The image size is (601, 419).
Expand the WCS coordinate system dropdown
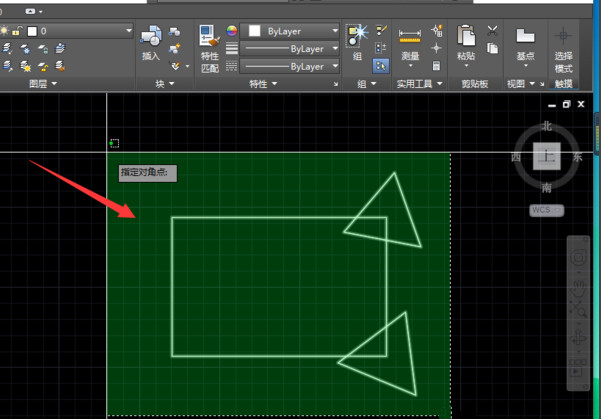[x=546, y=211]
